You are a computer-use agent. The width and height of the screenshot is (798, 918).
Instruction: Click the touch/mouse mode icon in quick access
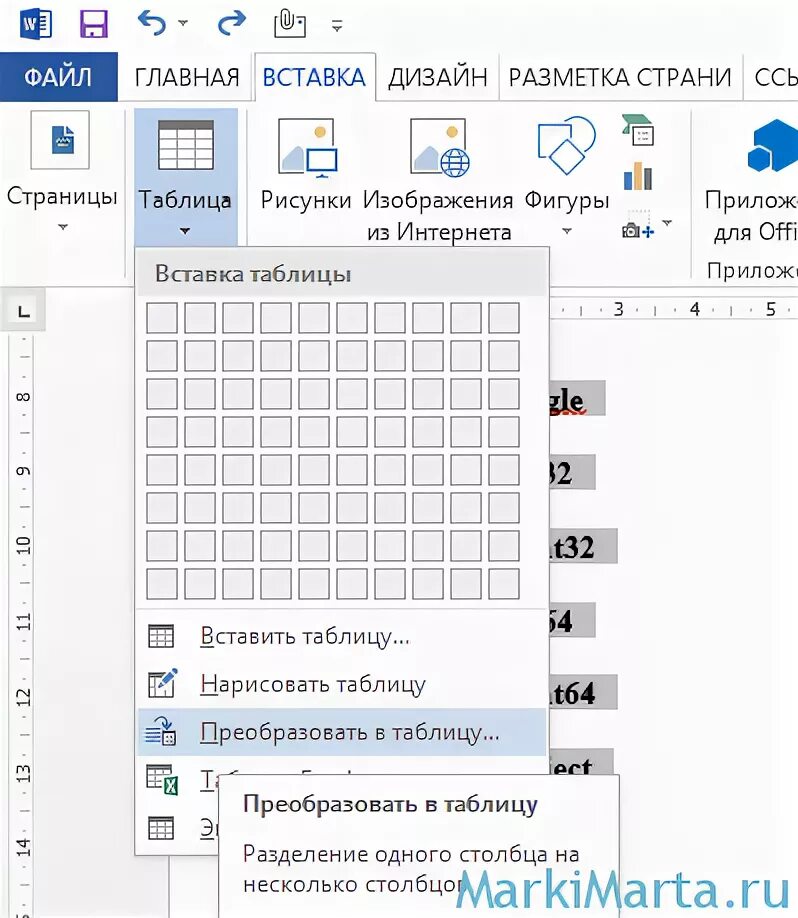pos(289,25)
